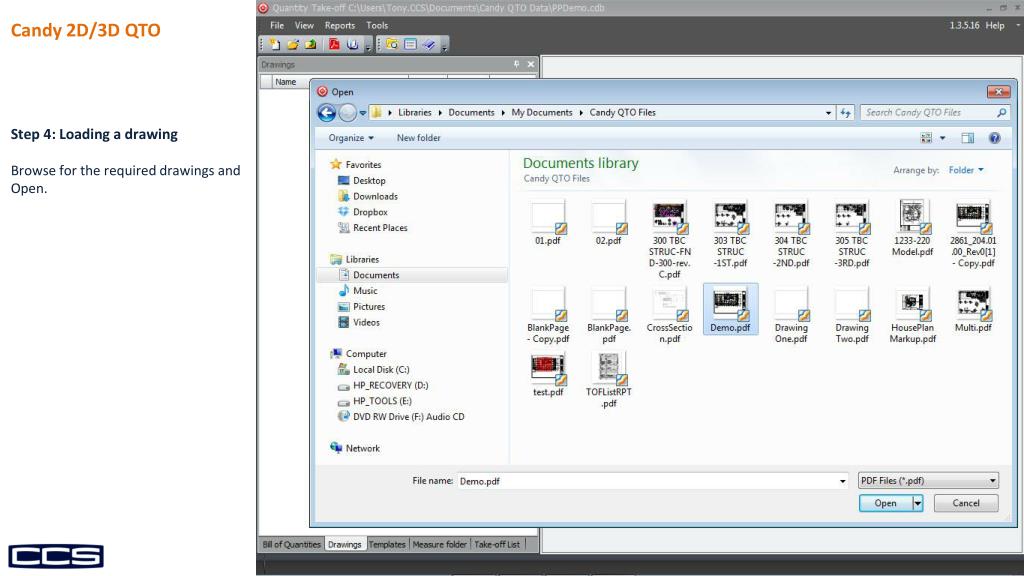Open the view options dropdown arrow
Image resolution: width=1024 pixels, height=576 pixels.
click(x=942, y=138)
